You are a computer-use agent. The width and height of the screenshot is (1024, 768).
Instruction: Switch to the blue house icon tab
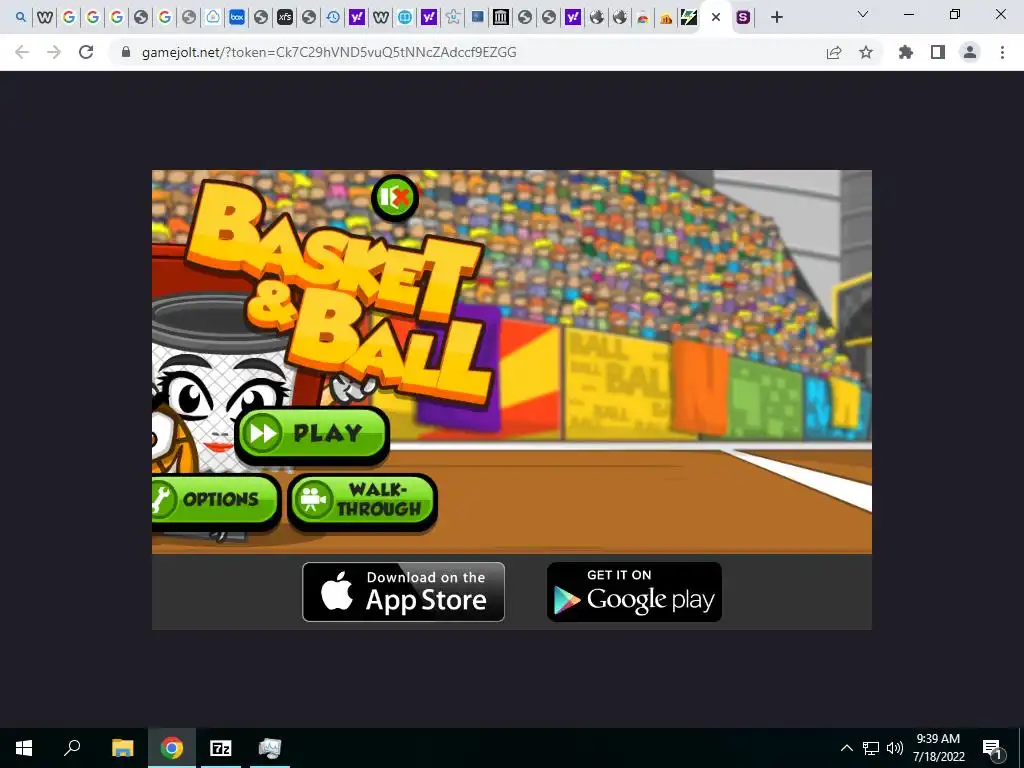[213, 18]
